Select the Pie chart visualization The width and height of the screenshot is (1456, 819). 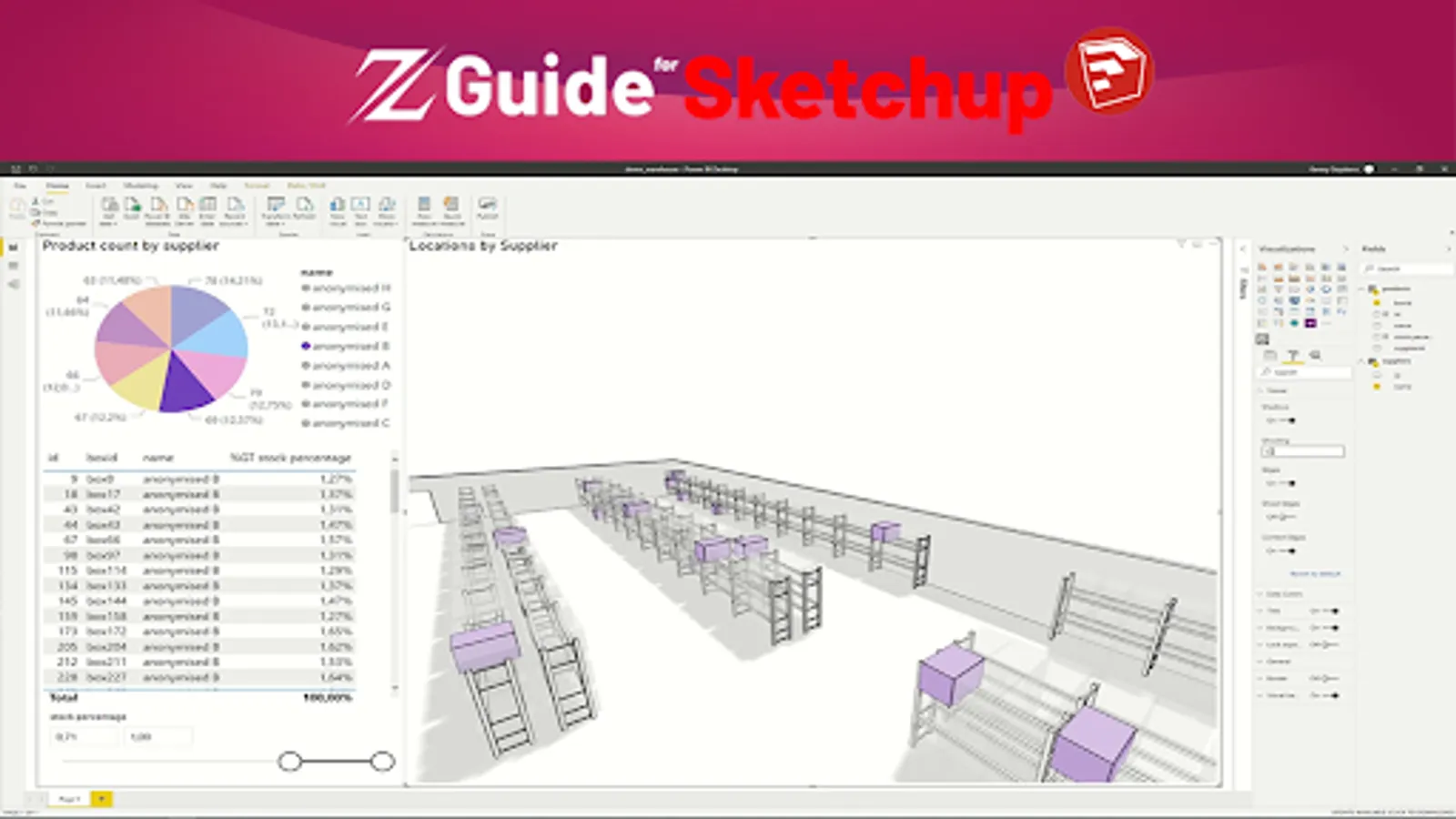pyautogui.click(x=1310, y=289)
